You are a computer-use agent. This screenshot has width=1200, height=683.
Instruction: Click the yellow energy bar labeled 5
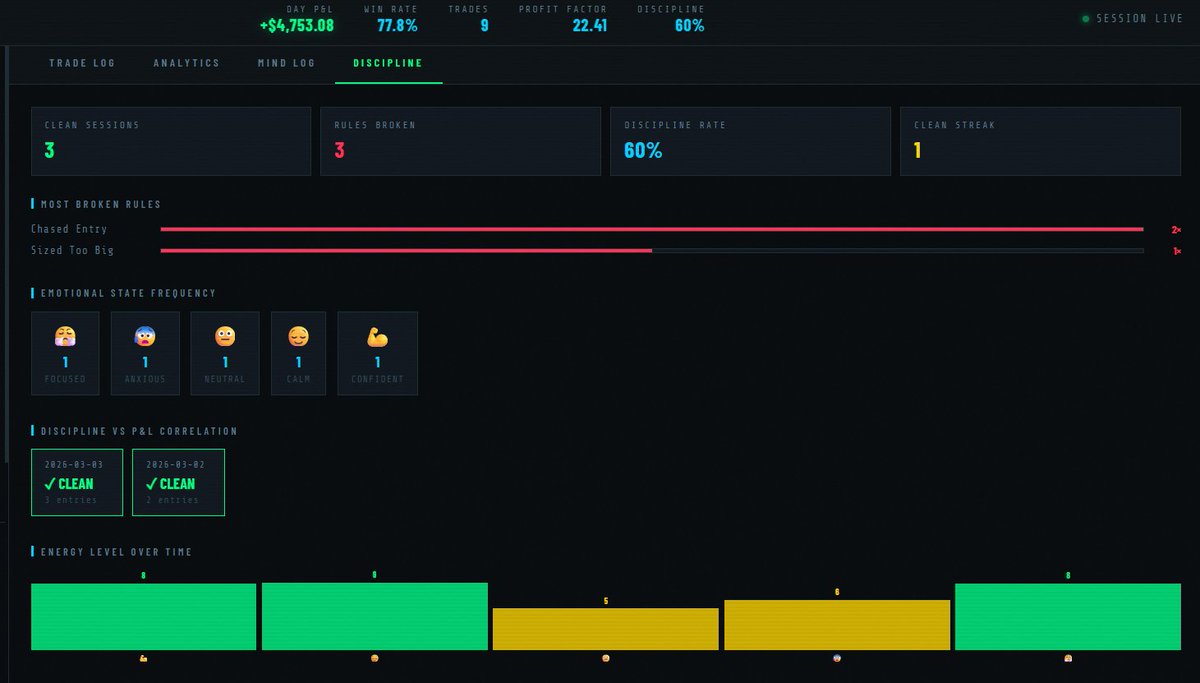(606, 629)
